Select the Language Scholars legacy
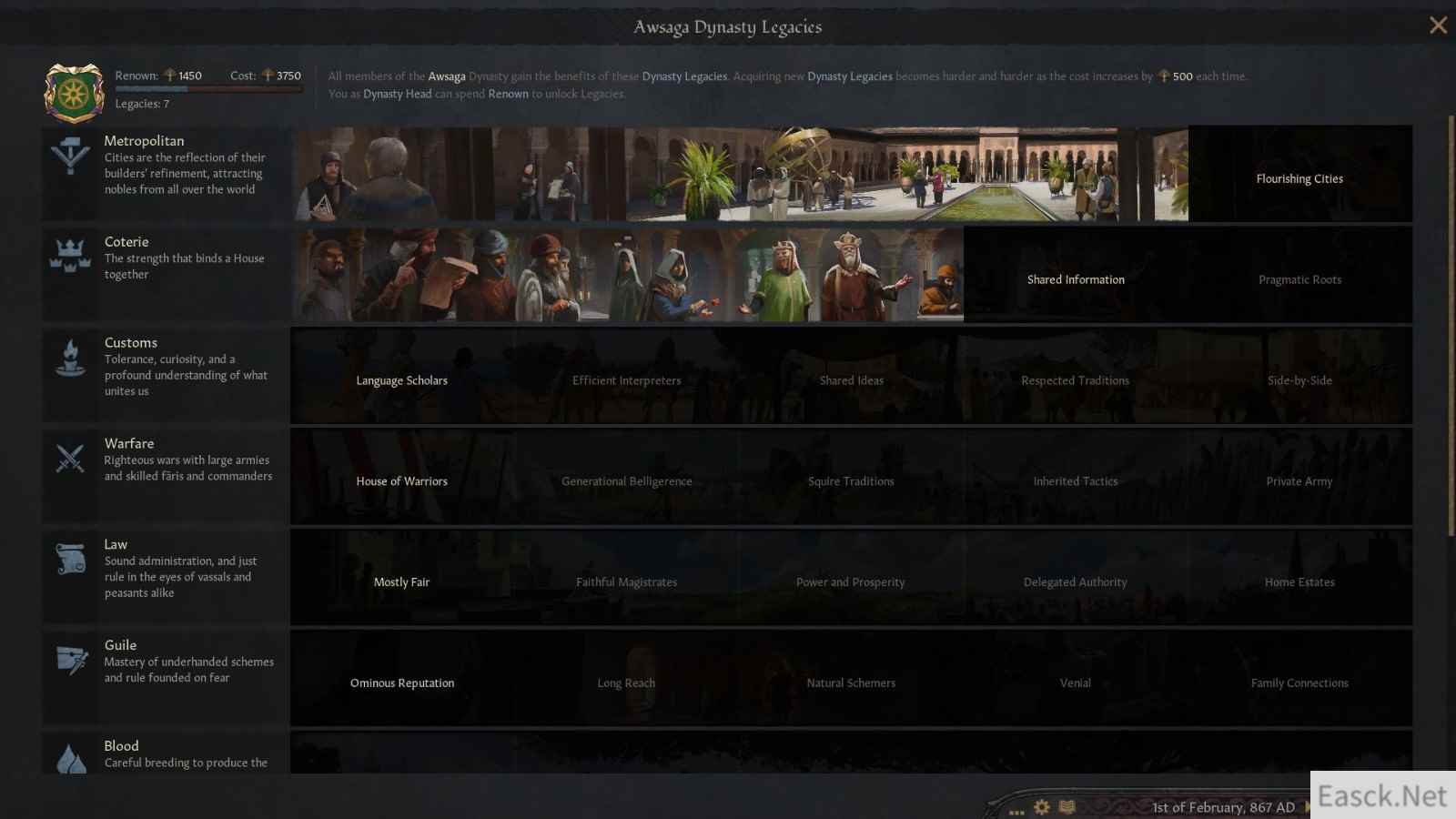Viewport: 1456px width, 819px height. 401,380
